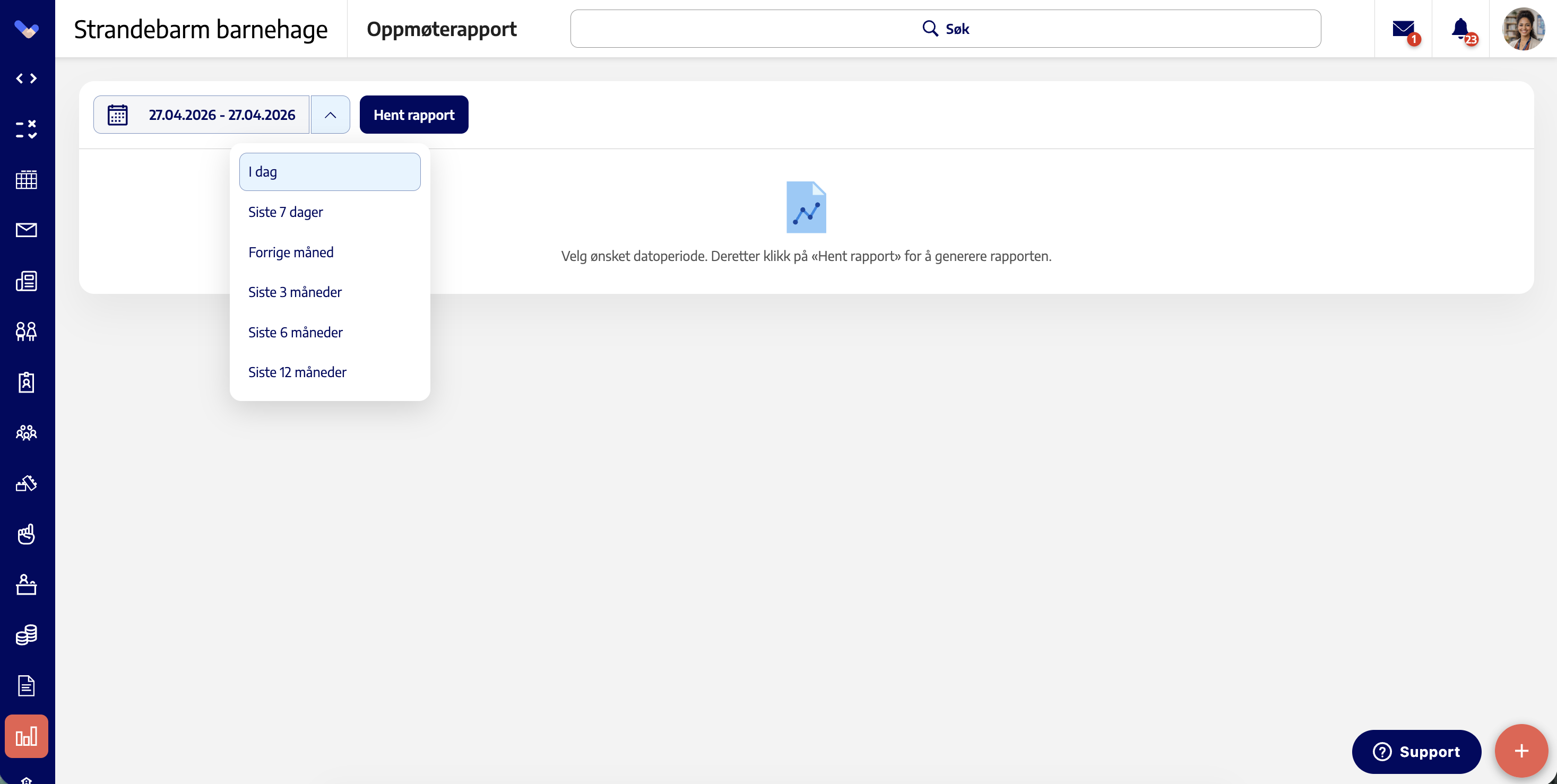Open the staff ID badge icon in the sidebar
The height and width of the screenshot is (784, 1557).
[x=27, y=382]
